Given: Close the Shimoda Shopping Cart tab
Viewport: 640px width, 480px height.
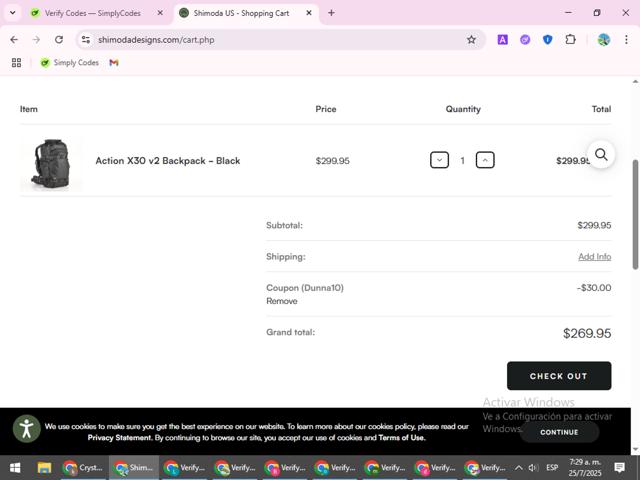Looking at the screenshot, I should click(x=309, y=13).
